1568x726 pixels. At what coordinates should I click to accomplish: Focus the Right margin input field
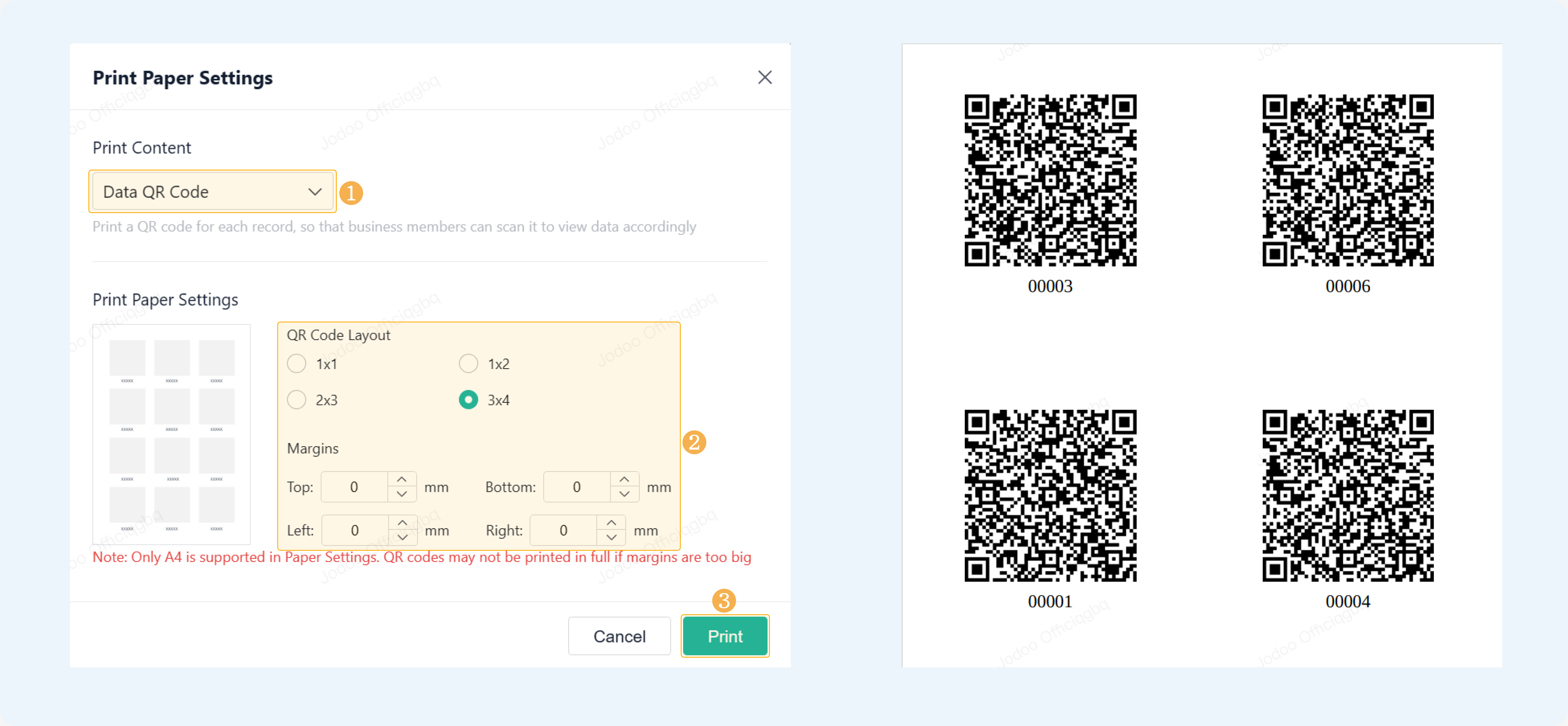[x=563, y=530]
